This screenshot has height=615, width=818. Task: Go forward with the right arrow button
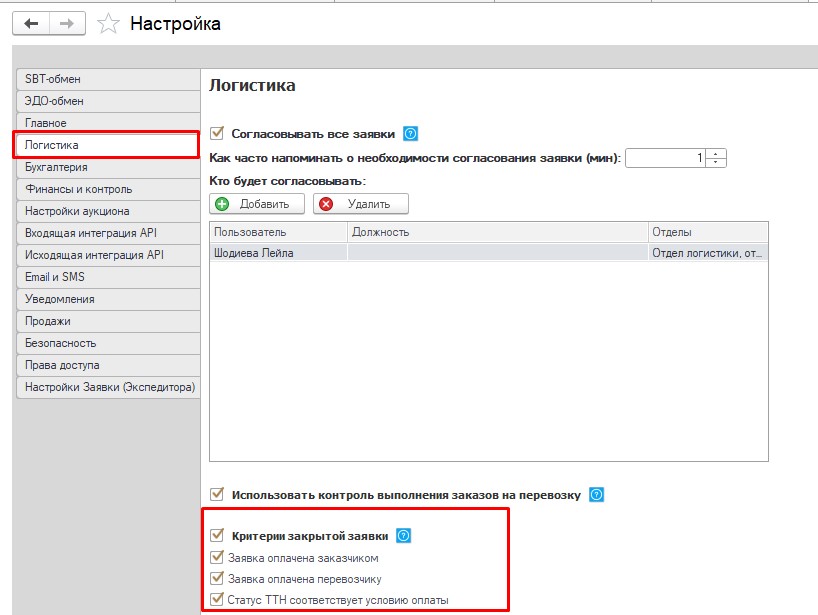pyautogui.click(x=67, y=23)
